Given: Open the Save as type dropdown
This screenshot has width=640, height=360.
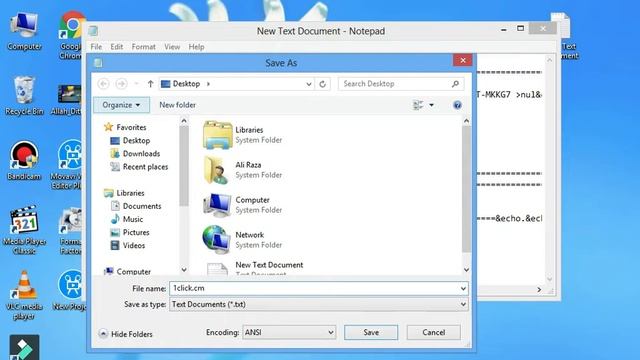Looking at the screenshot, I should click(319, 304).
